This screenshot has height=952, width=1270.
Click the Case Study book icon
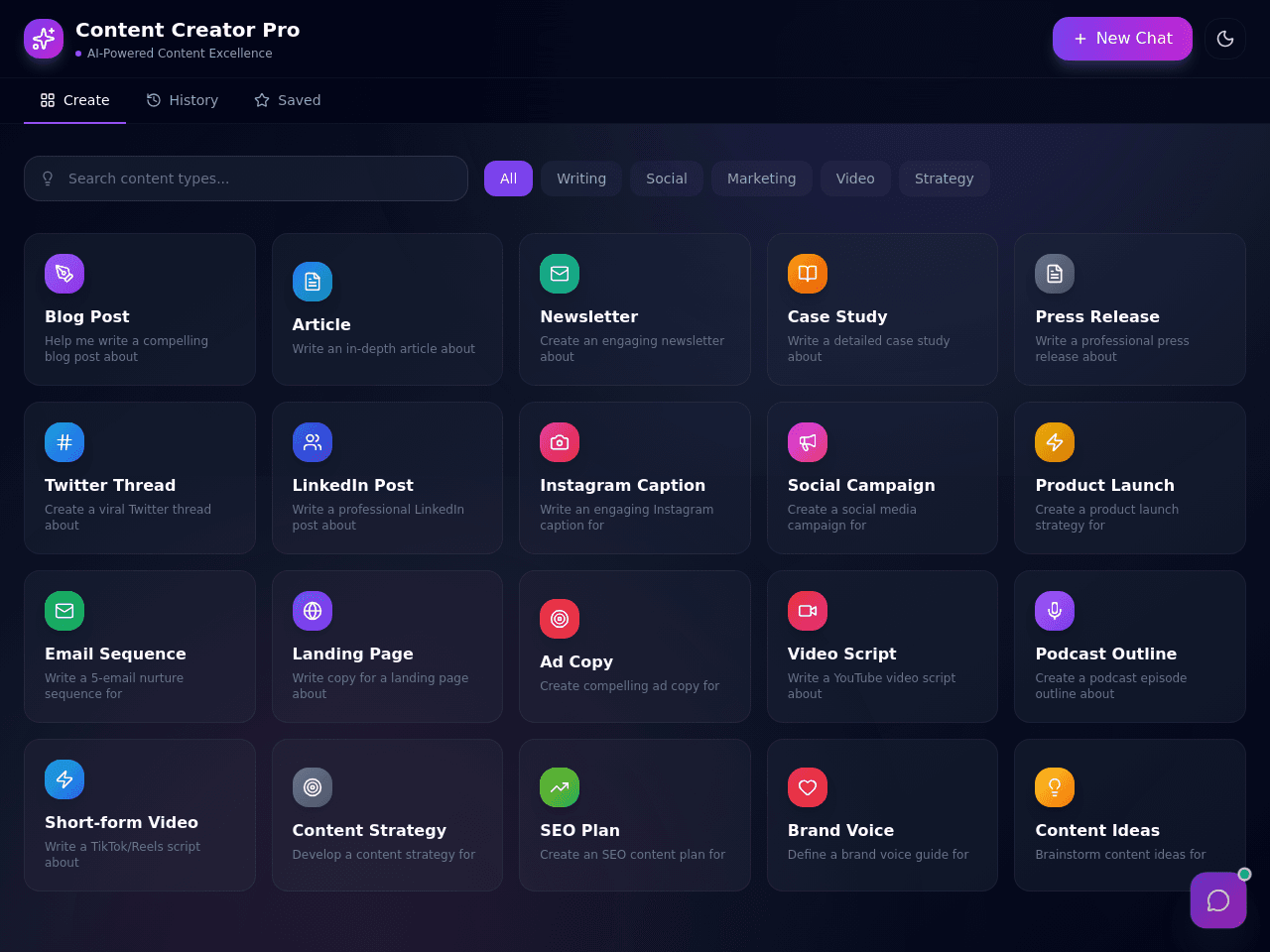[x=808, y=274]
